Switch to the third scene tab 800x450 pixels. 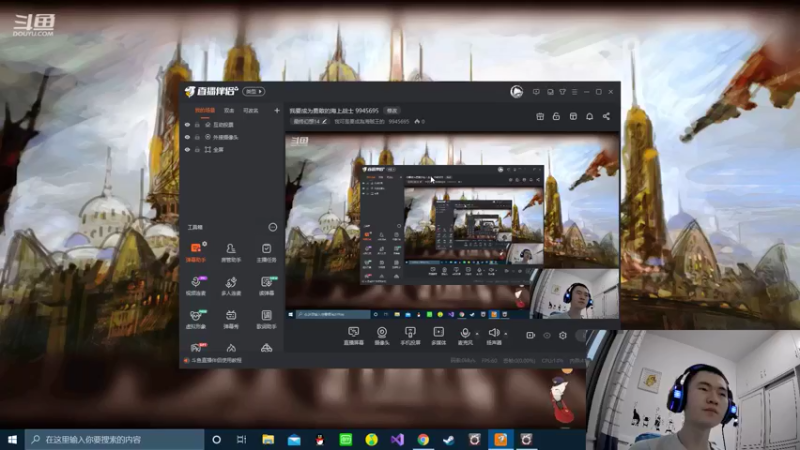pos(251,110)
